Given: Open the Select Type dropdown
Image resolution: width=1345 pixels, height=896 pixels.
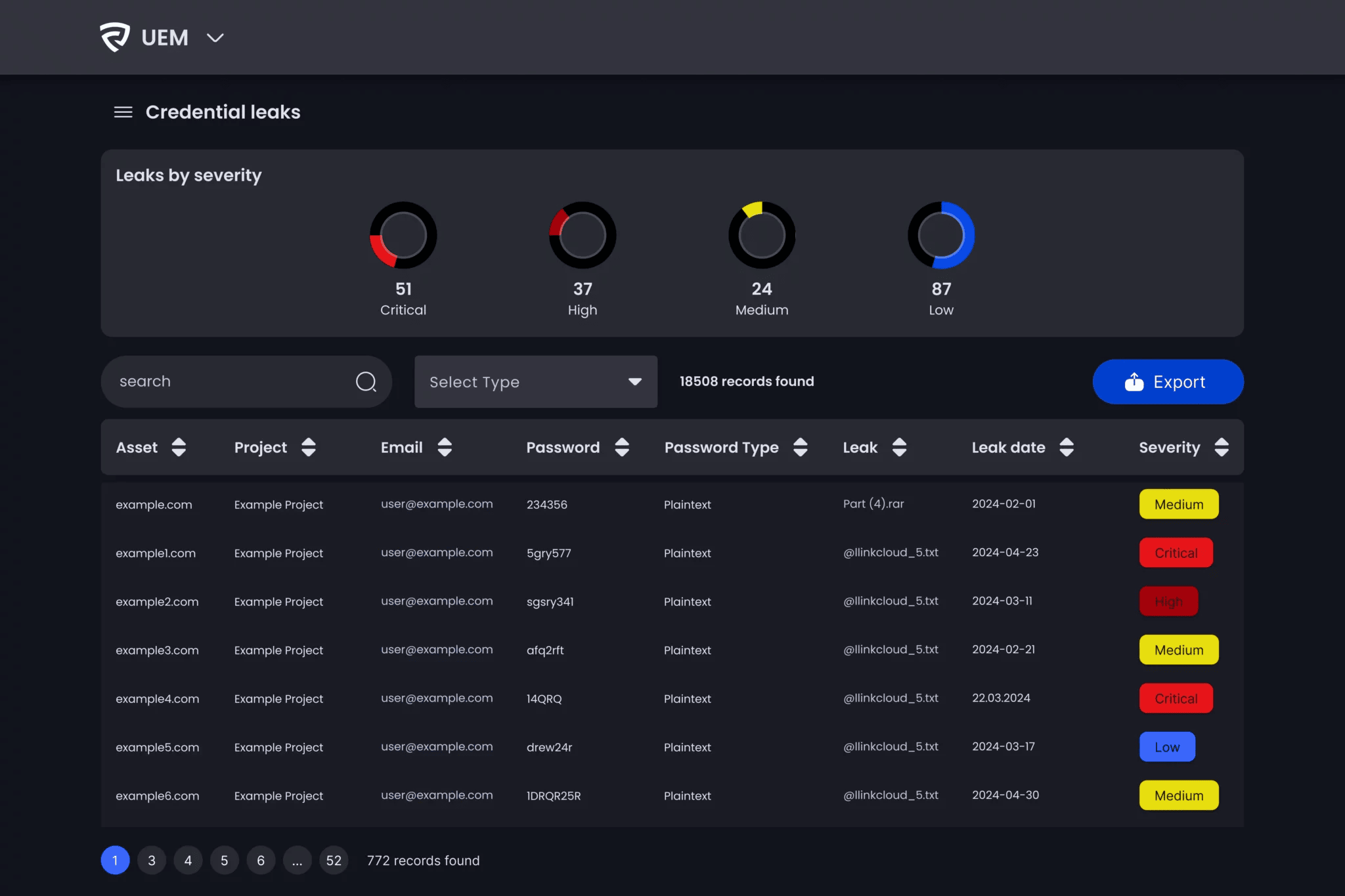Looking at the screenshot, I should tap(535, 381).
